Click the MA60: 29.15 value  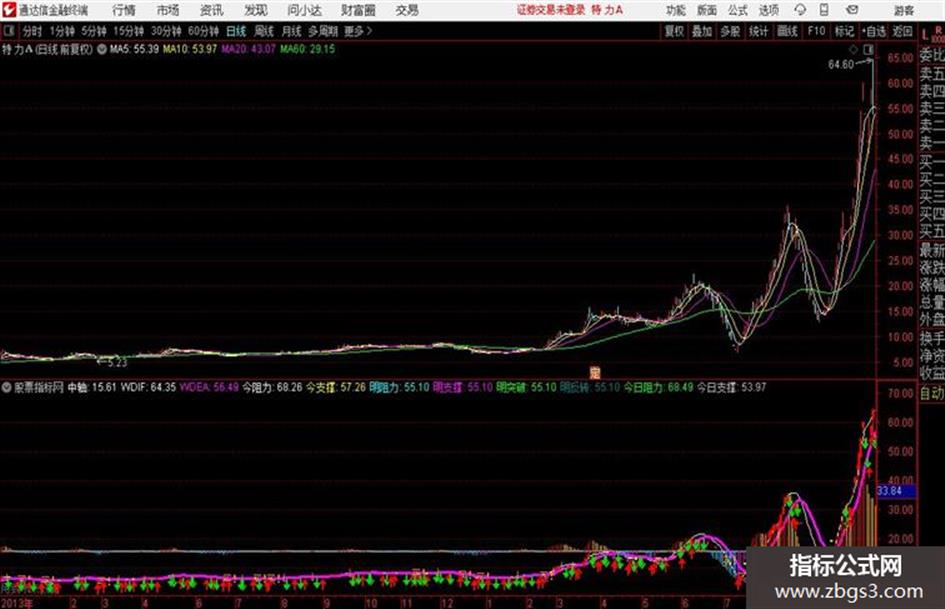pos(307,49)
